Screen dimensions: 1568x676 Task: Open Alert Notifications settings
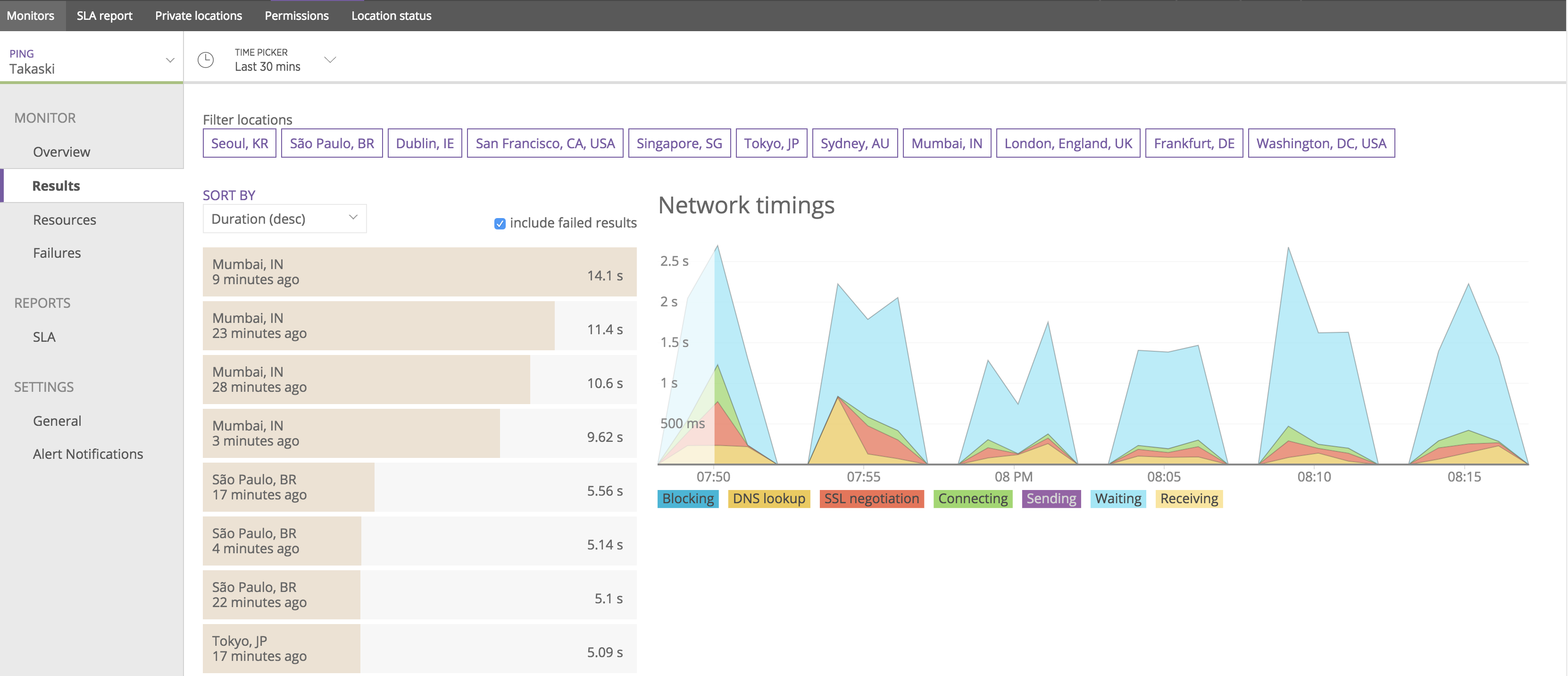point(88,454)
